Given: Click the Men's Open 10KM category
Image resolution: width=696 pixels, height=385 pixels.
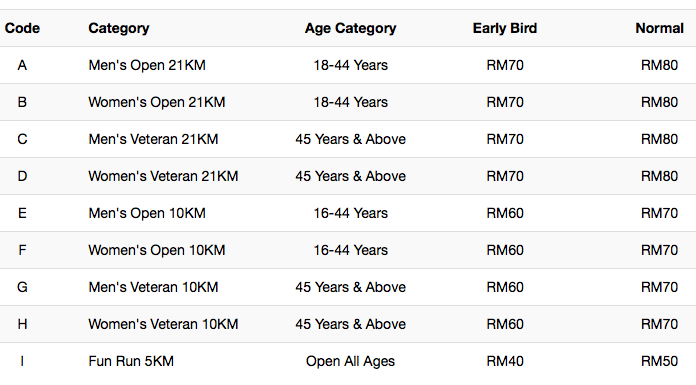Looking at the screenshot, I should coord(147,213).
